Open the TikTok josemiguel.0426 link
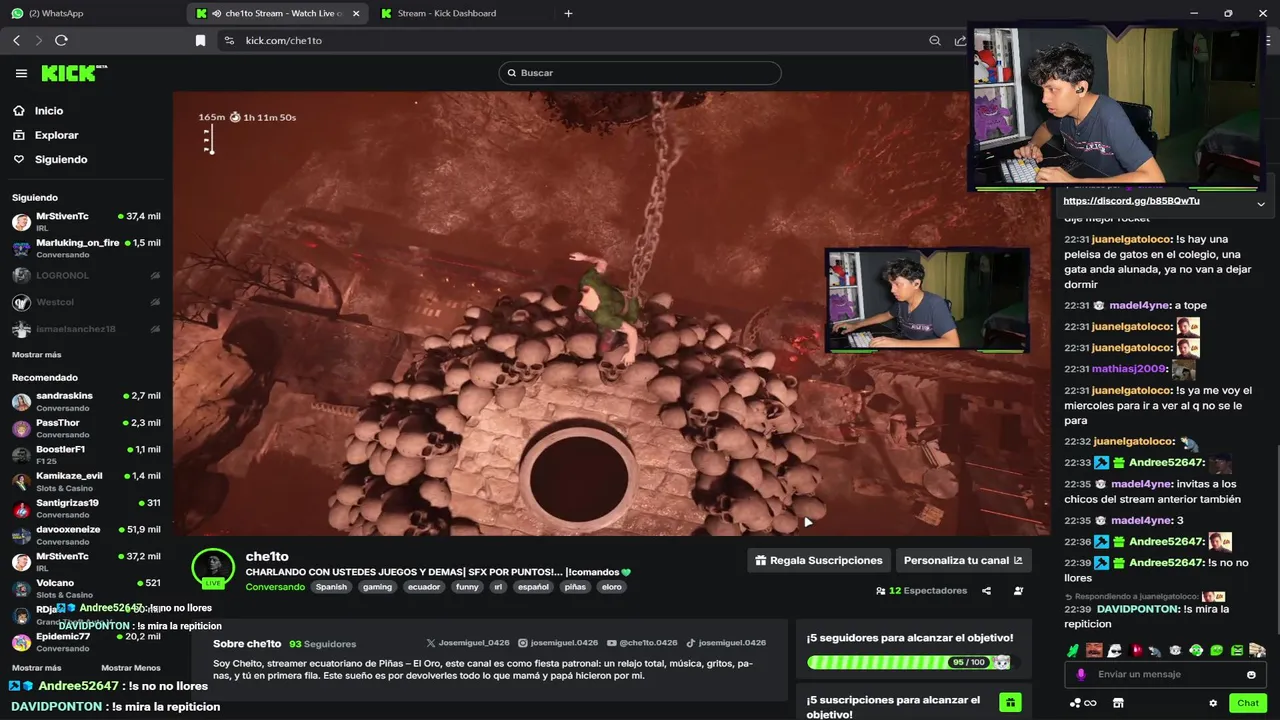Viewport: 1280px width, 720px height. click(726, 643)
